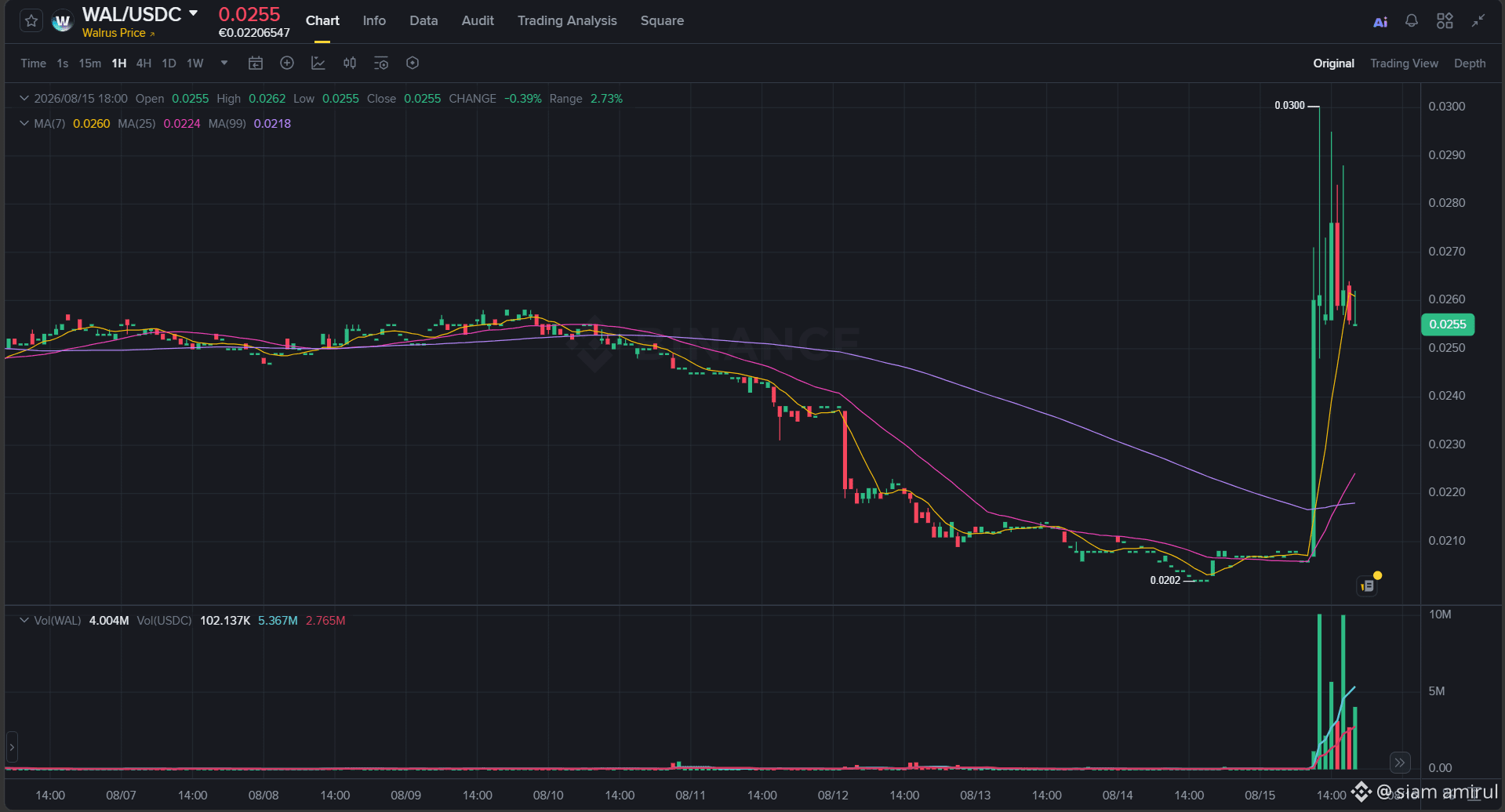Select the 1W interval
This screenshot has width=1505, height=812.
click(x=195, y=63)
